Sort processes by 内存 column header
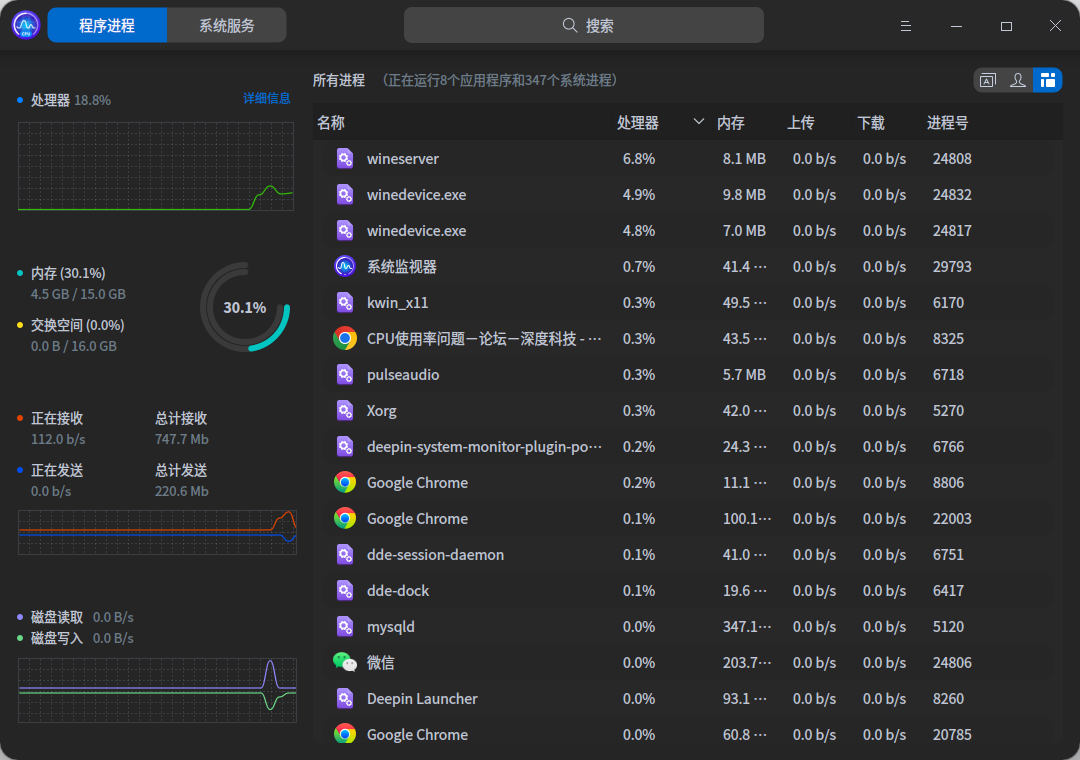This screenshot has width=1080, height=760. pyautogui.click(x=731, y=123)
